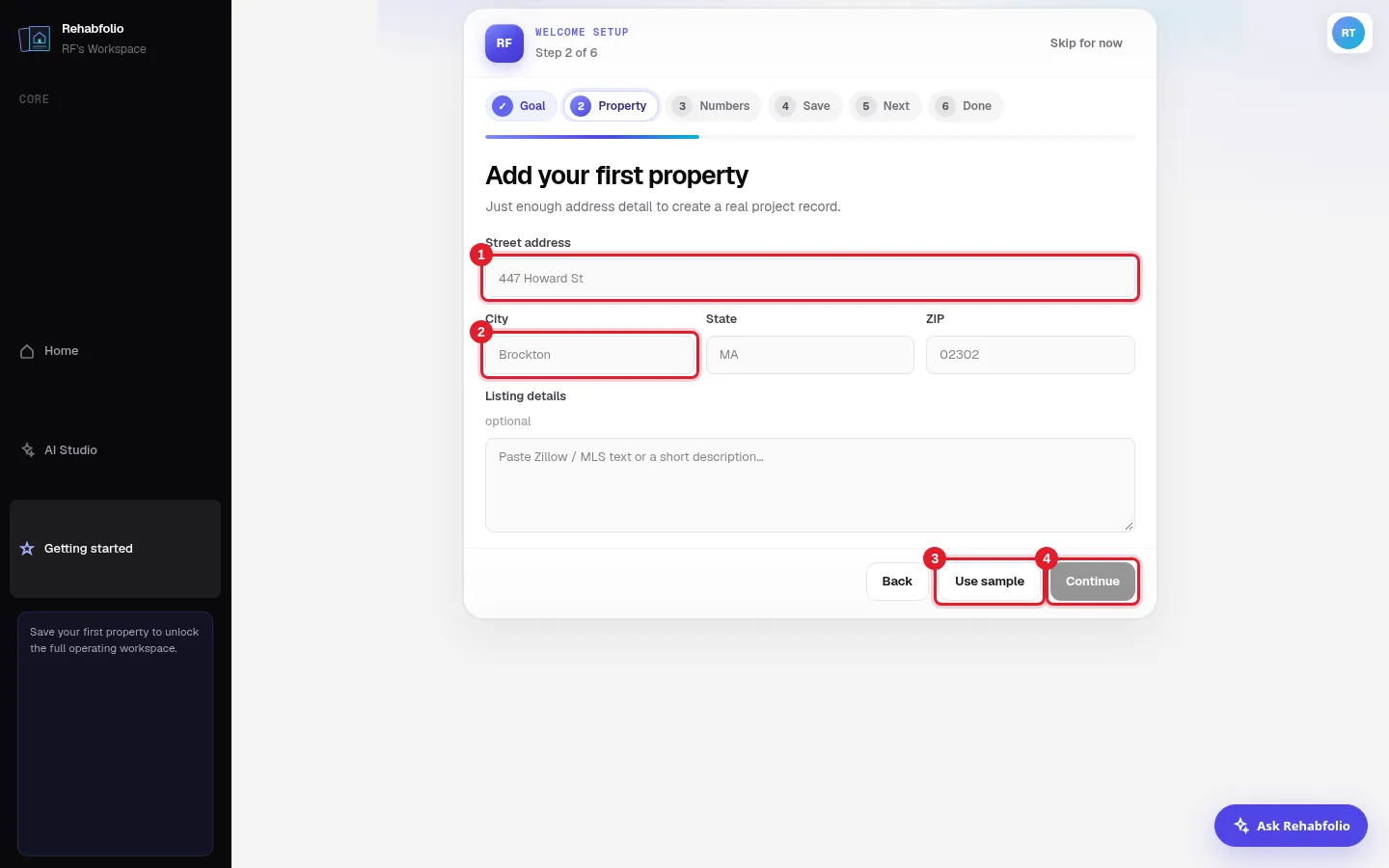1389x868 pixels.
Task: Click "Save your first property to unlock" note
Action: pyautogui.click(x=114, y=640)
